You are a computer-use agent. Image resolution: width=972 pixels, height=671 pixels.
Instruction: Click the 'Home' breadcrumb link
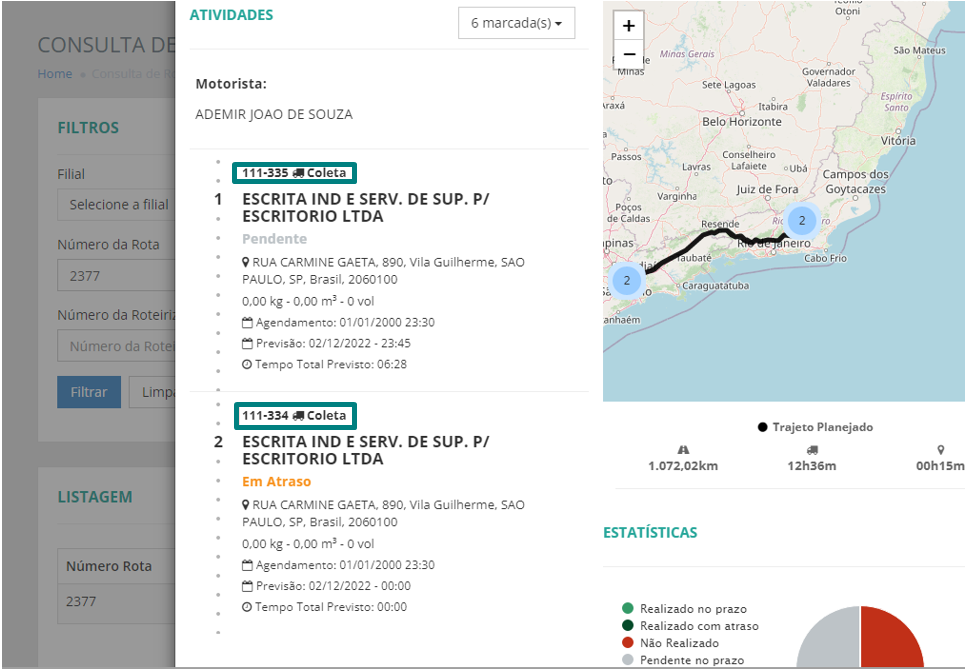click(55, 74)
